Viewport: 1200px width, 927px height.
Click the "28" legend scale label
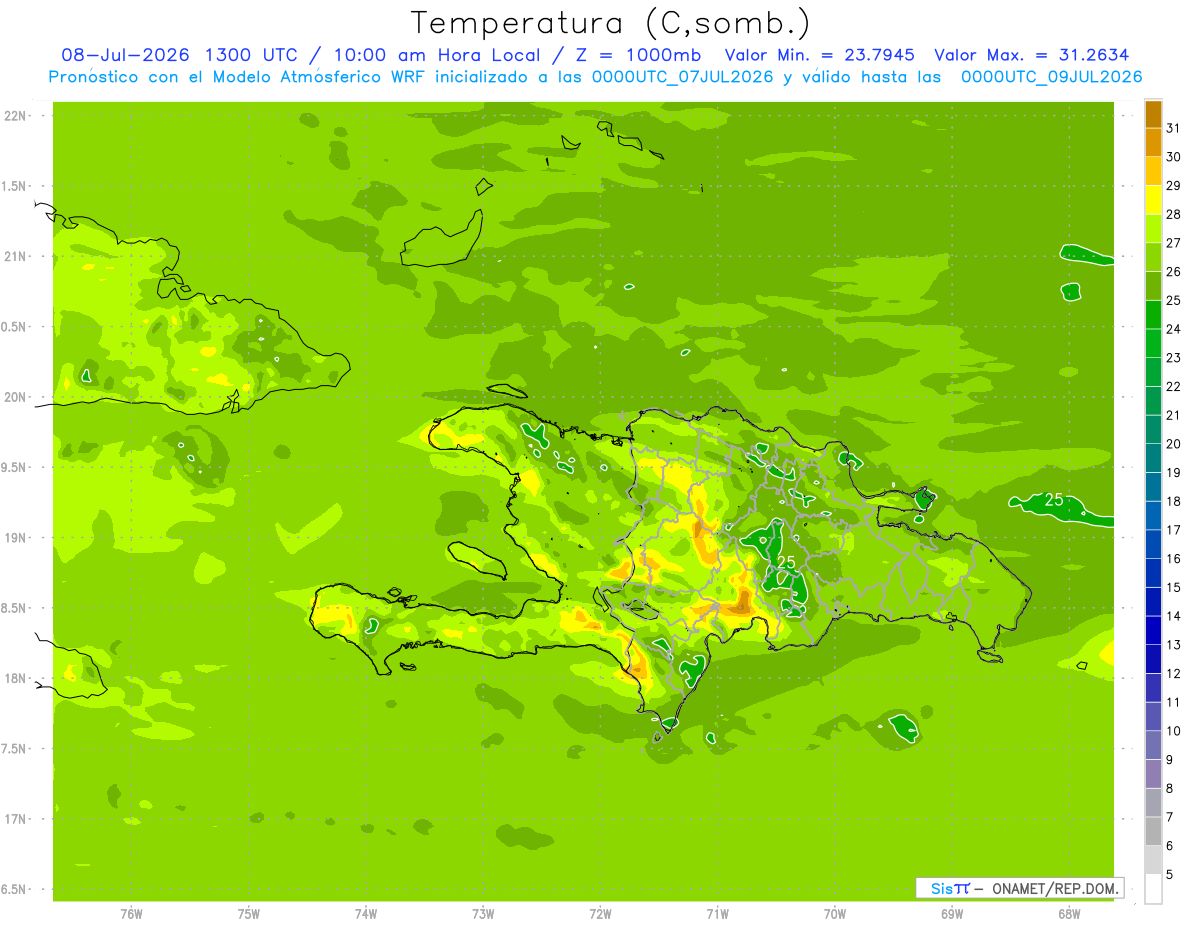1174,215
